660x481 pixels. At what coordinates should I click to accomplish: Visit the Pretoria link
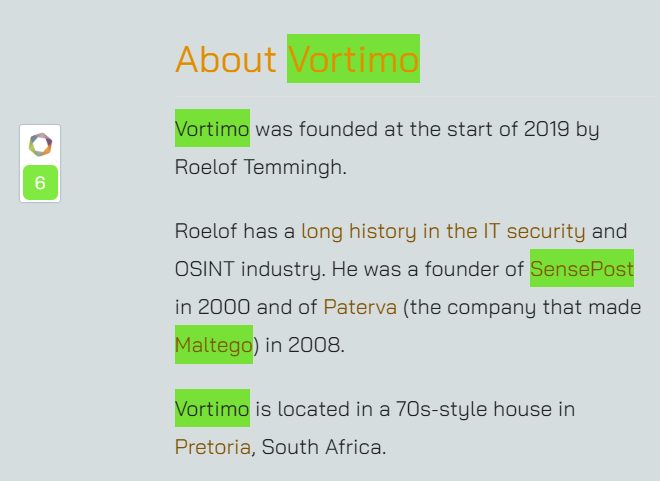(x=213, y=447)
